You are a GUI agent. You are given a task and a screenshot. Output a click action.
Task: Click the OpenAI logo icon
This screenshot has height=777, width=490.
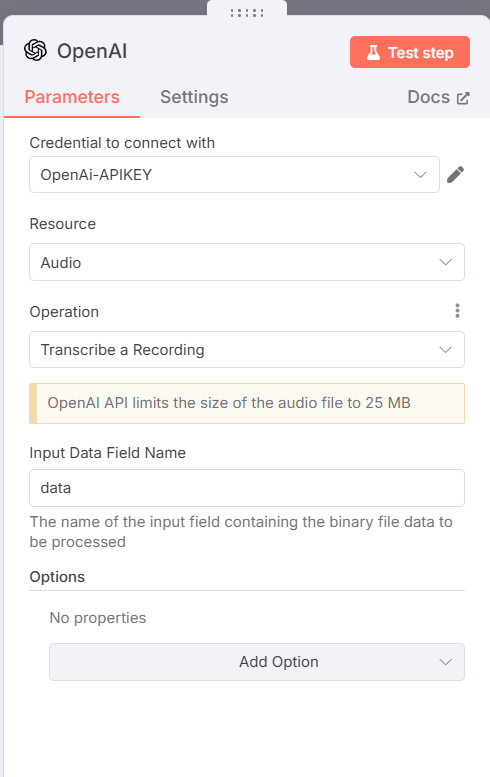tap(35, 51)
